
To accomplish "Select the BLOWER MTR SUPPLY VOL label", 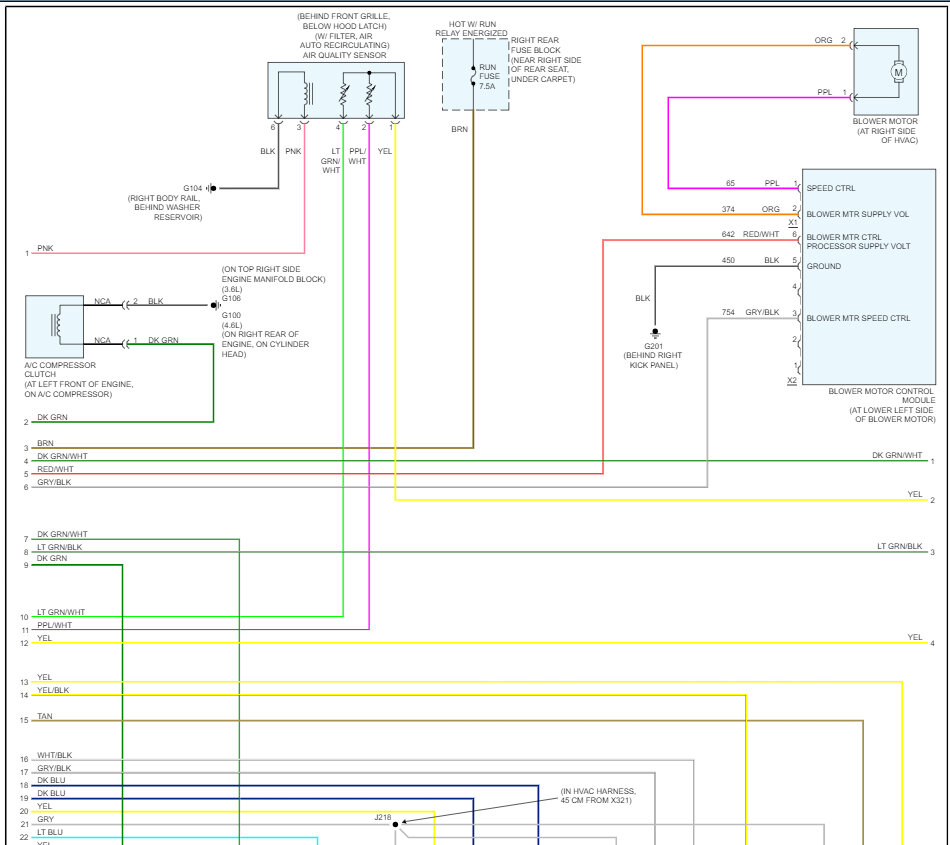I will pos(857,214).
